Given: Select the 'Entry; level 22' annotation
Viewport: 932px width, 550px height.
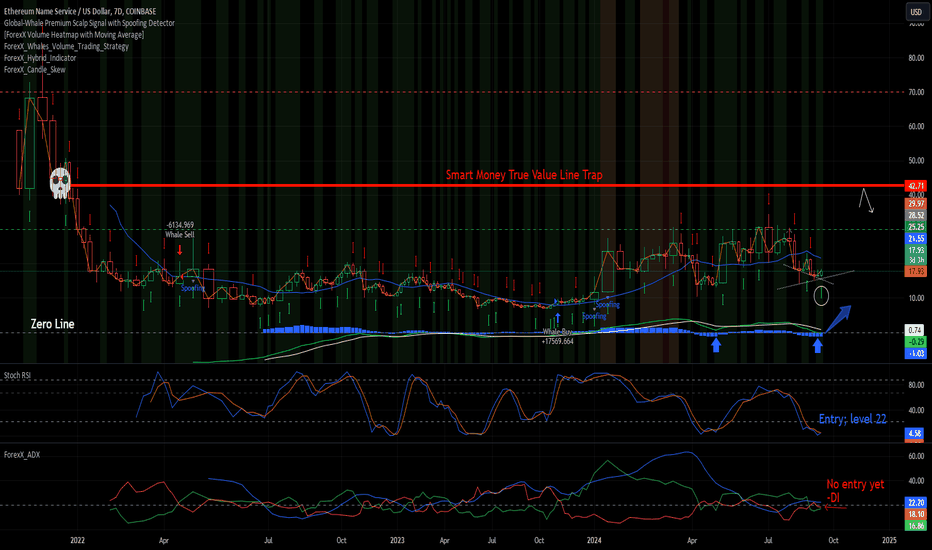Looking at the screenshot, I should click(x=852, y=419).
